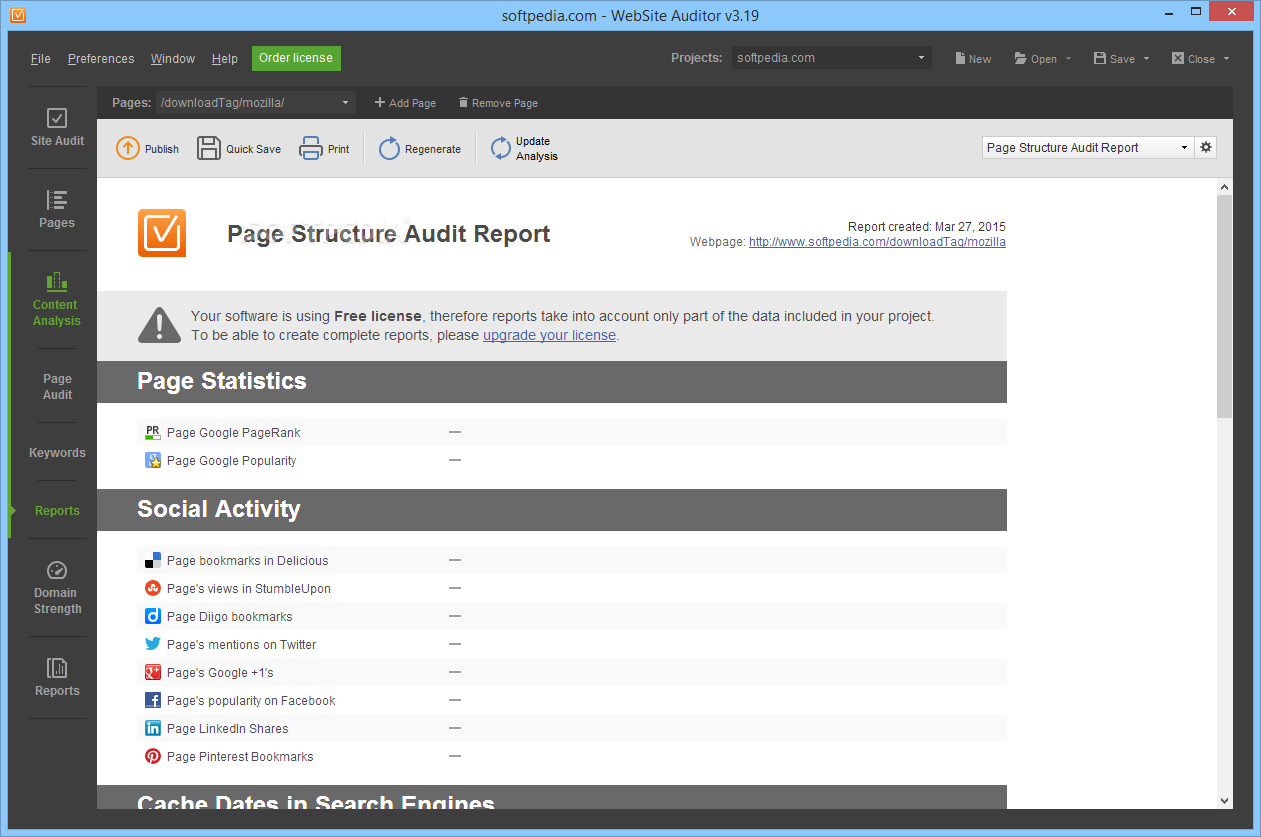Click the Twitter mentions icon

point(153,644)
